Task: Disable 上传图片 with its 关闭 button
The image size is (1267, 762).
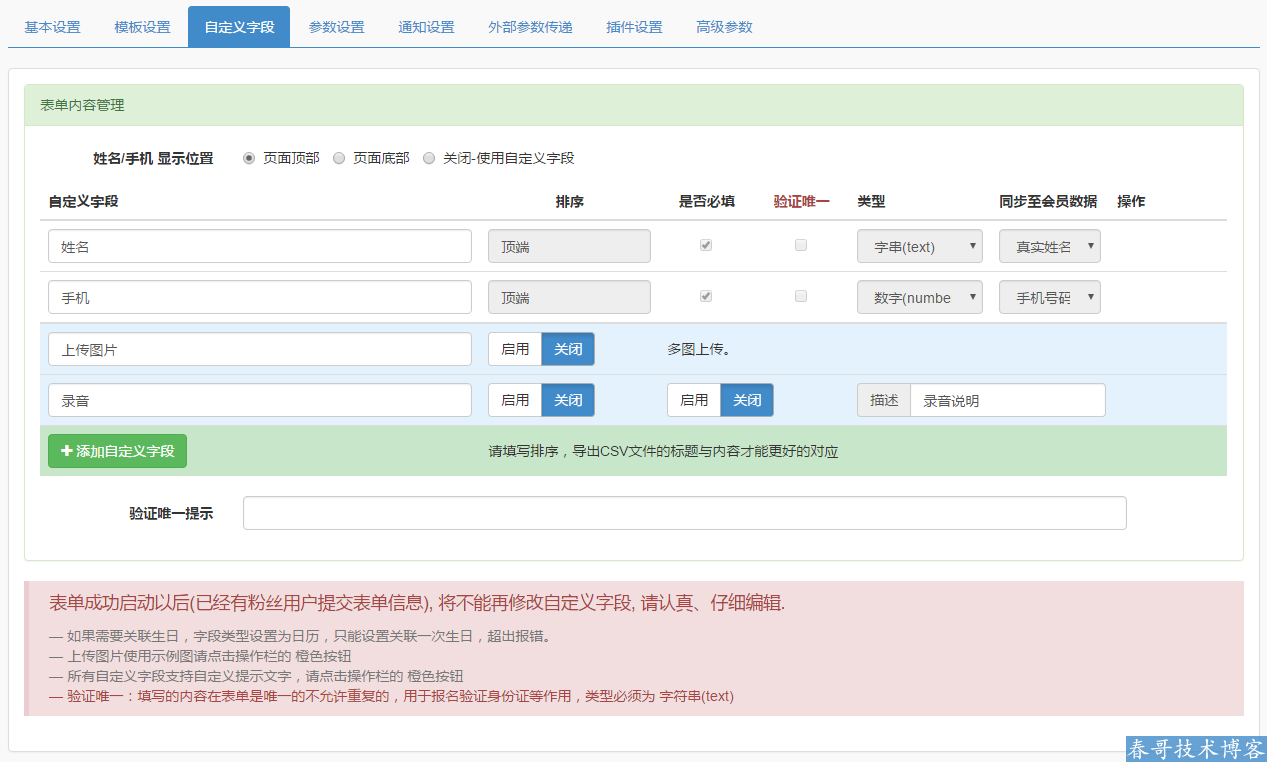Action: tap(568, 349)
